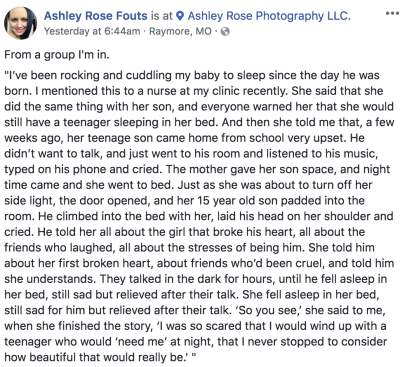Screen dimensions: 400x367
Task: Open the three-dot post options menu
Action: pos(392,14)
